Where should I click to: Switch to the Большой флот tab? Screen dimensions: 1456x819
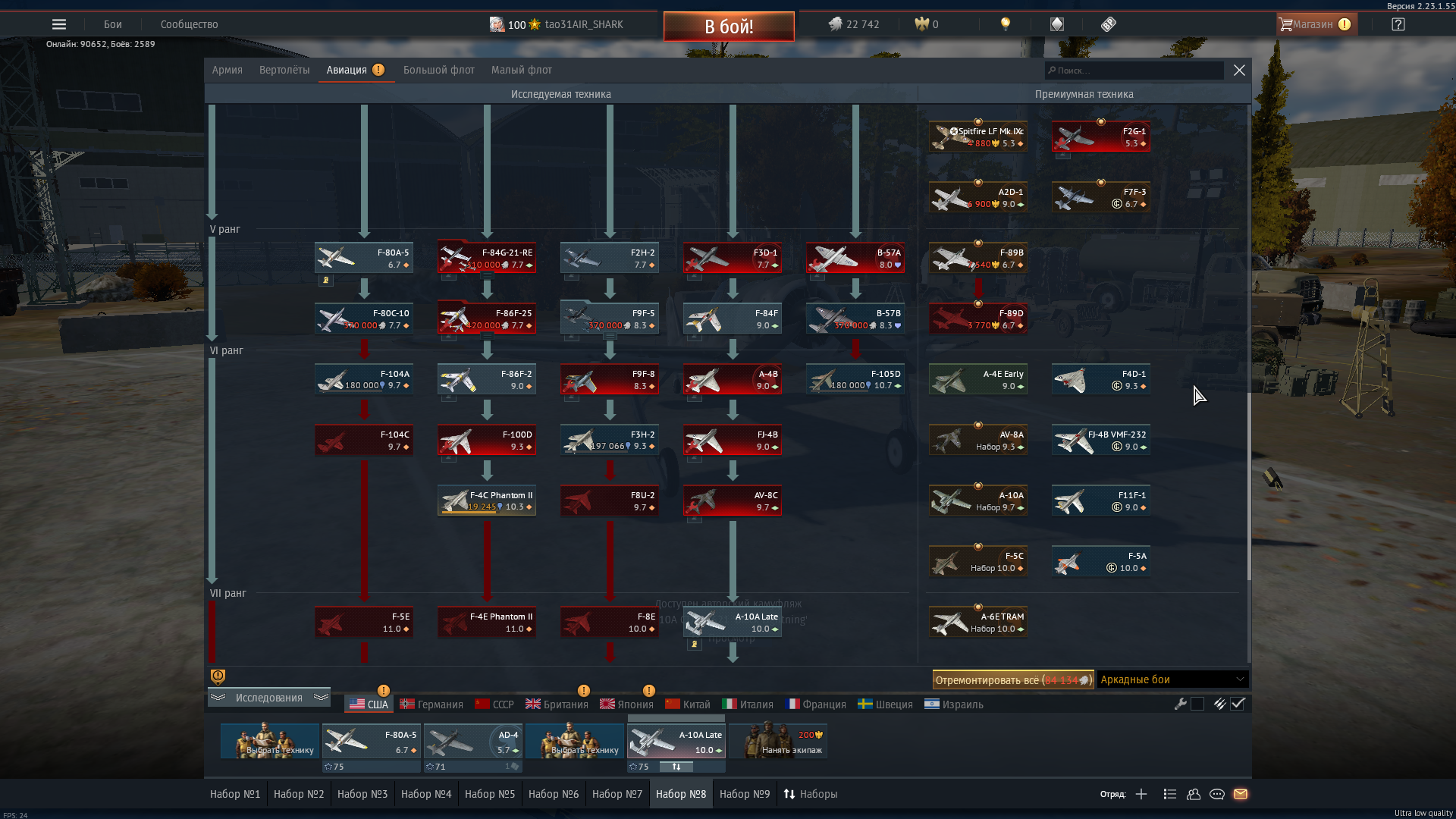point(439,70)
